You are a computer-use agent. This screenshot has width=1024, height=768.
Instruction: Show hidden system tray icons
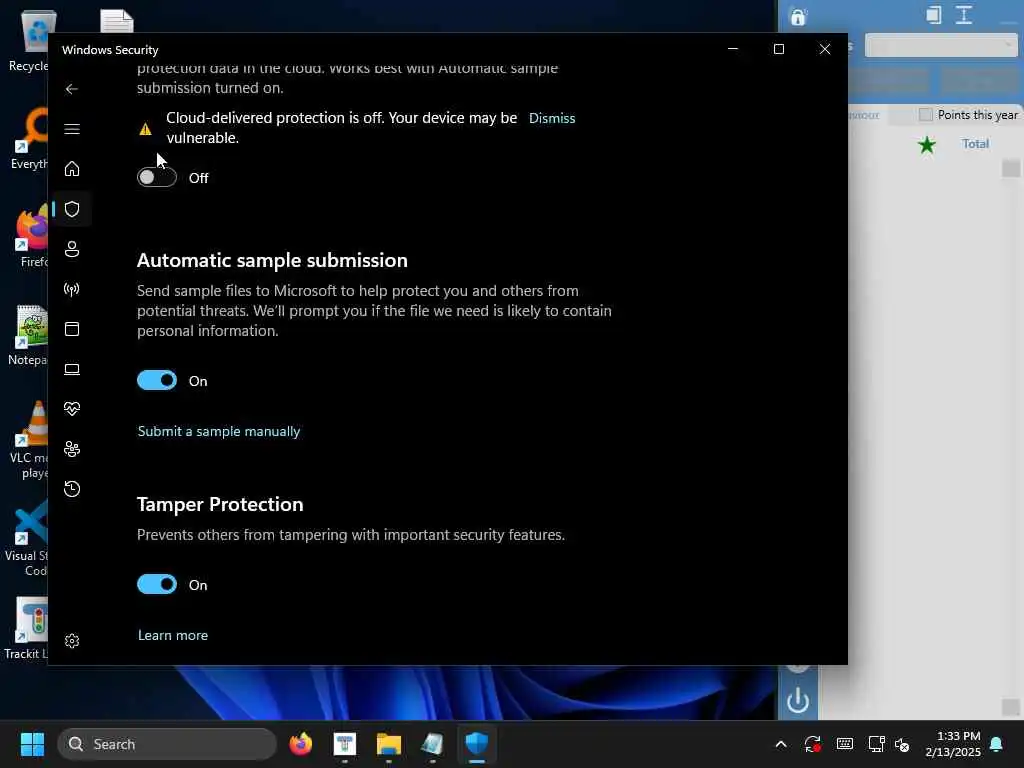click(780, 744)
